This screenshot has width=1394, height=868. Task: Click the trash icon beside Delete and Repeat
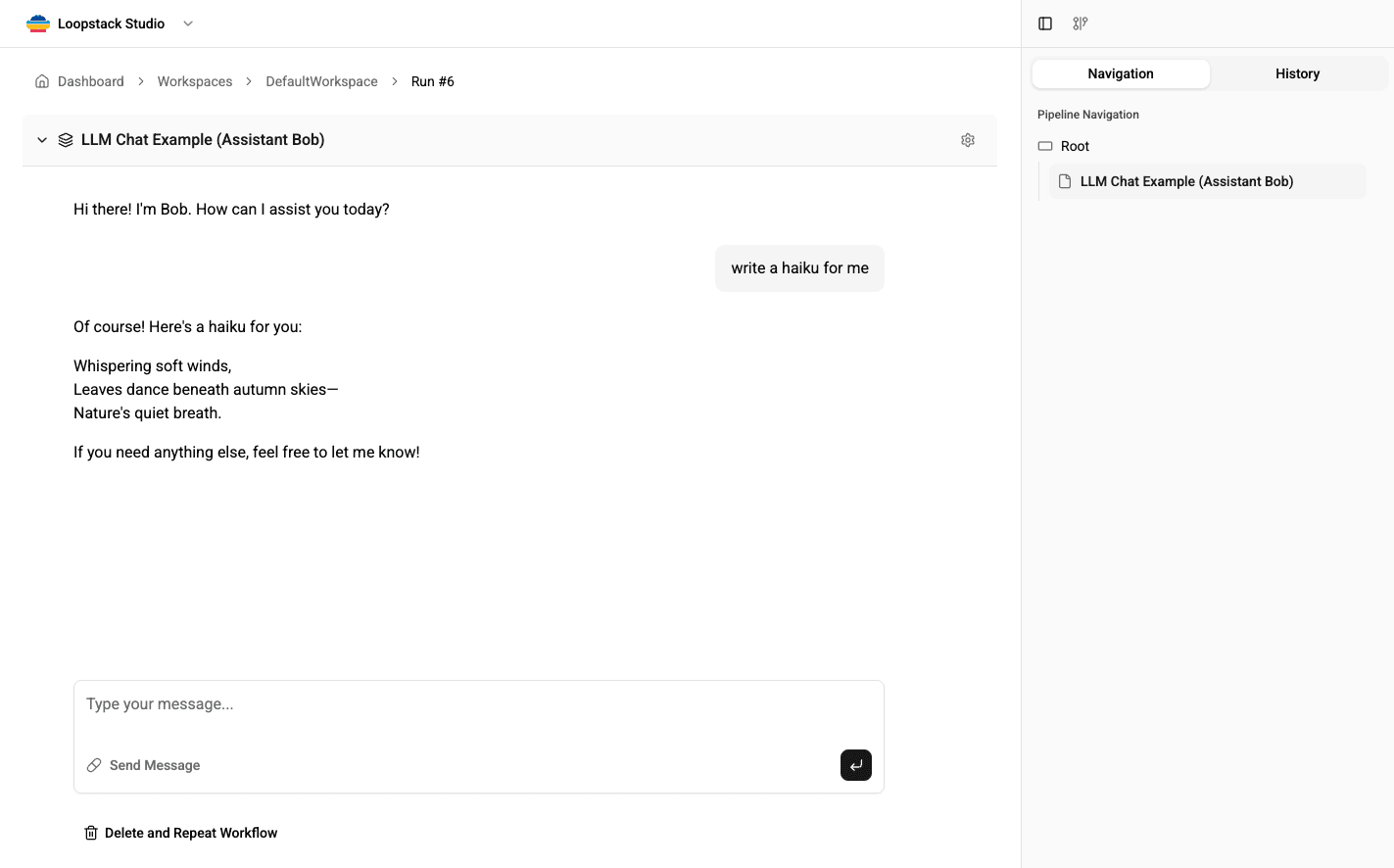pos(90,832)
